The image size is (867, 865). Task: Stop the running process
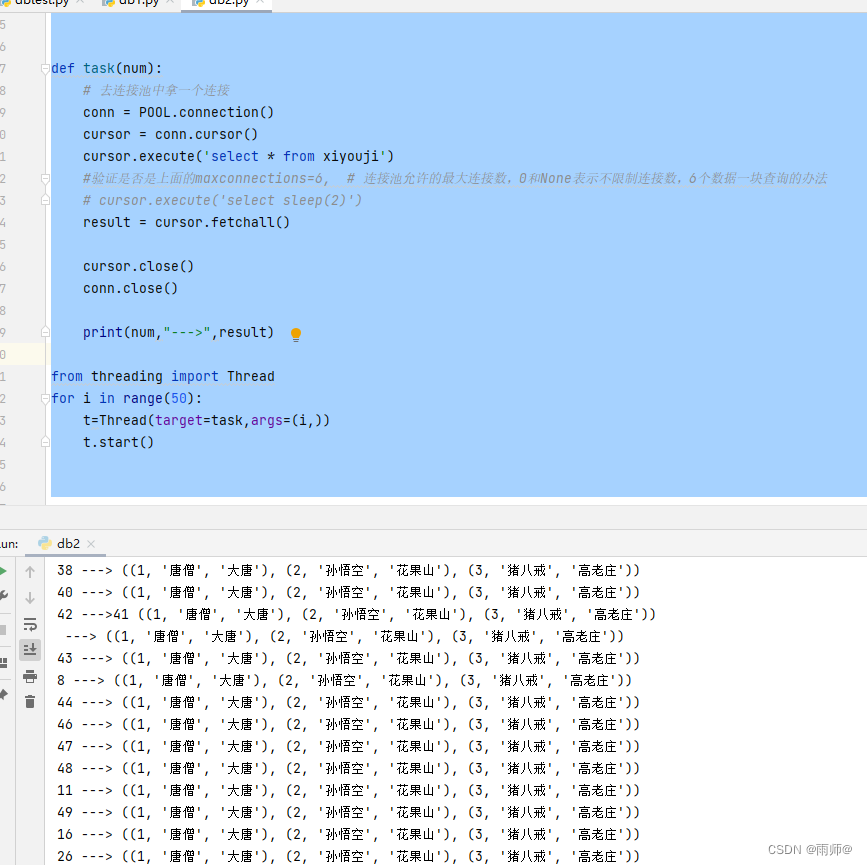click(x=6, y=628)
